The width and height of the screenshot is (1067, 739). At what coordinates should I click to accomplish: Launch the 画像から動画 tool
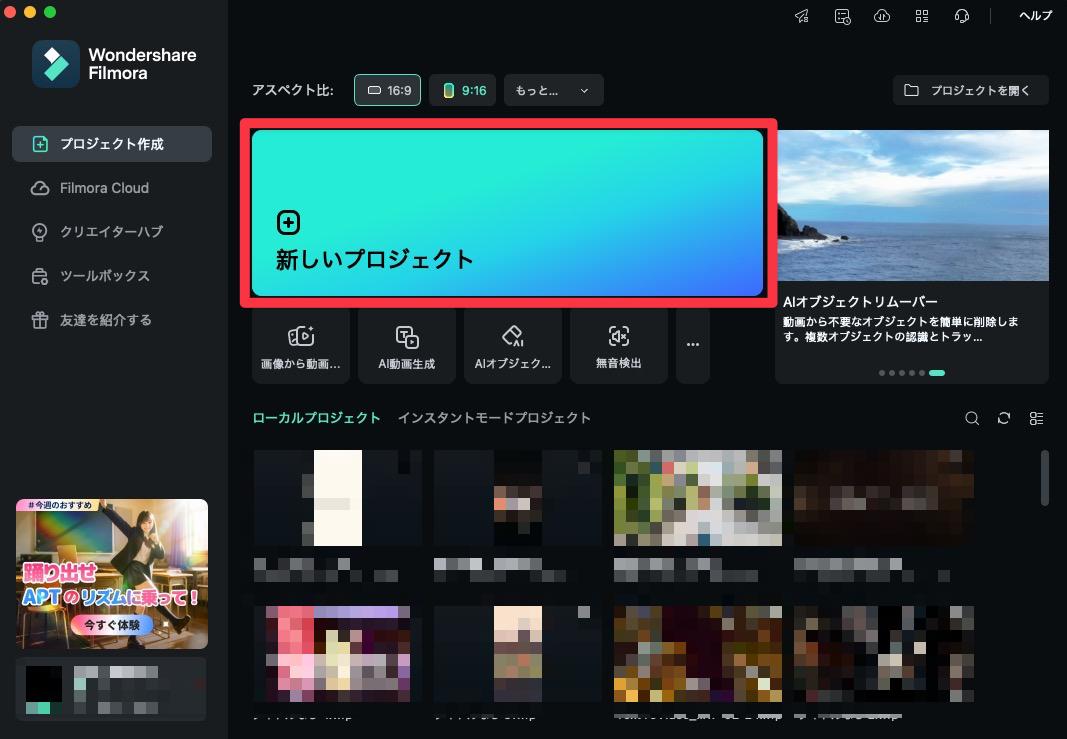coord(301,346)
